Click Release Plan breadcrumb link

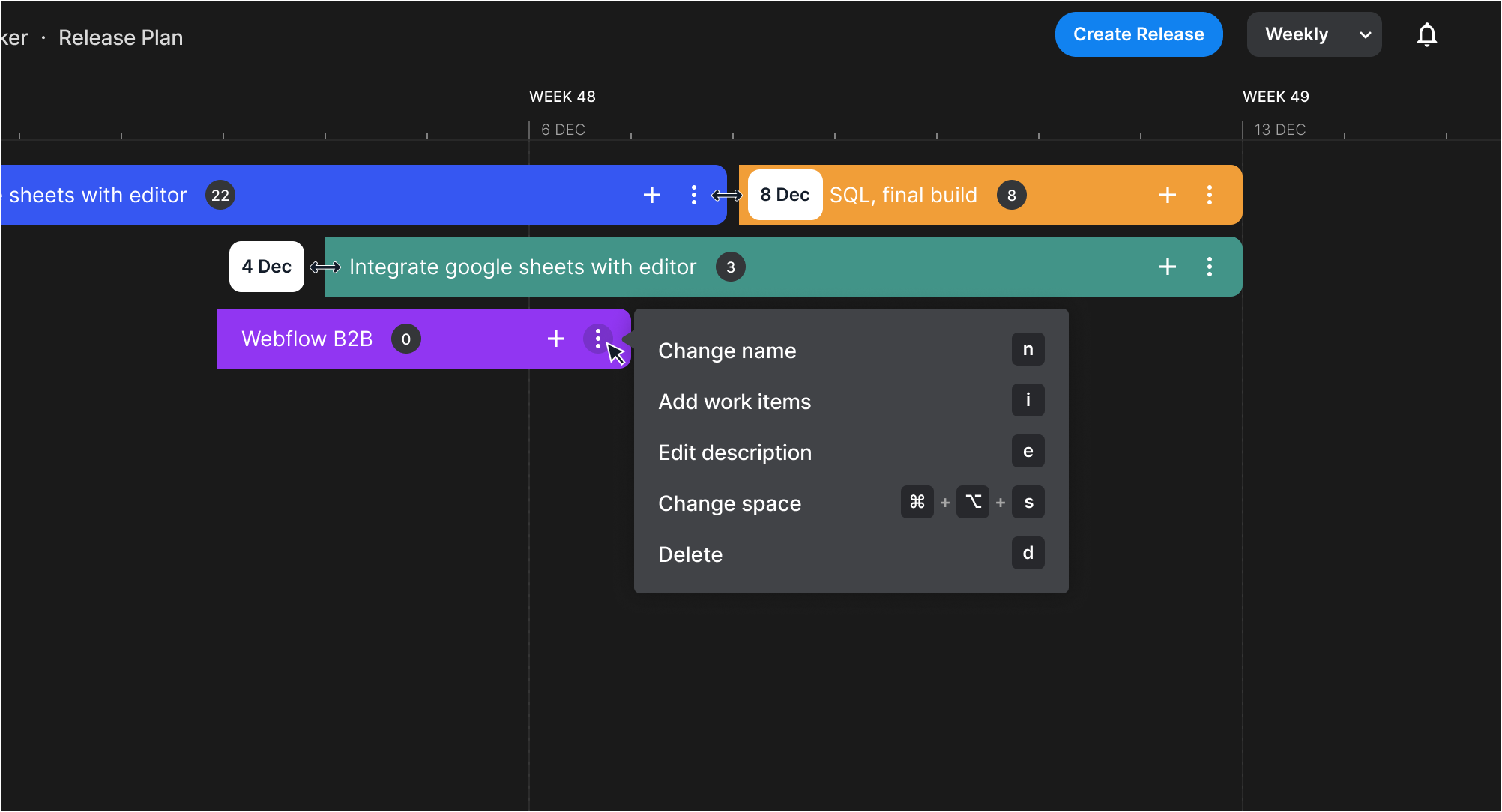tap(121, 37)
